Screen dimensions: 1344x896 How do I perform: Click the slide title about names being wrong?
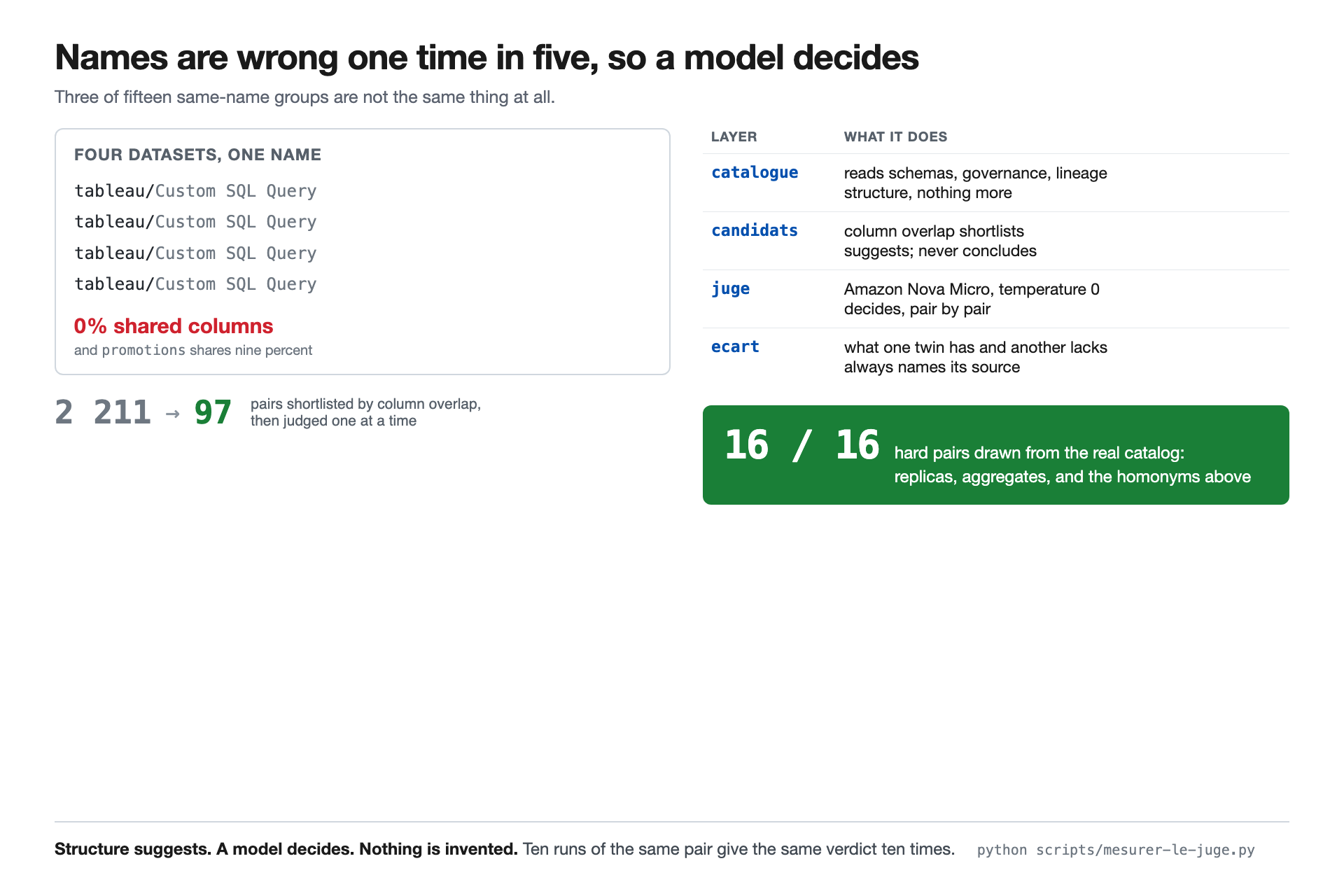[x=486, y=57]
